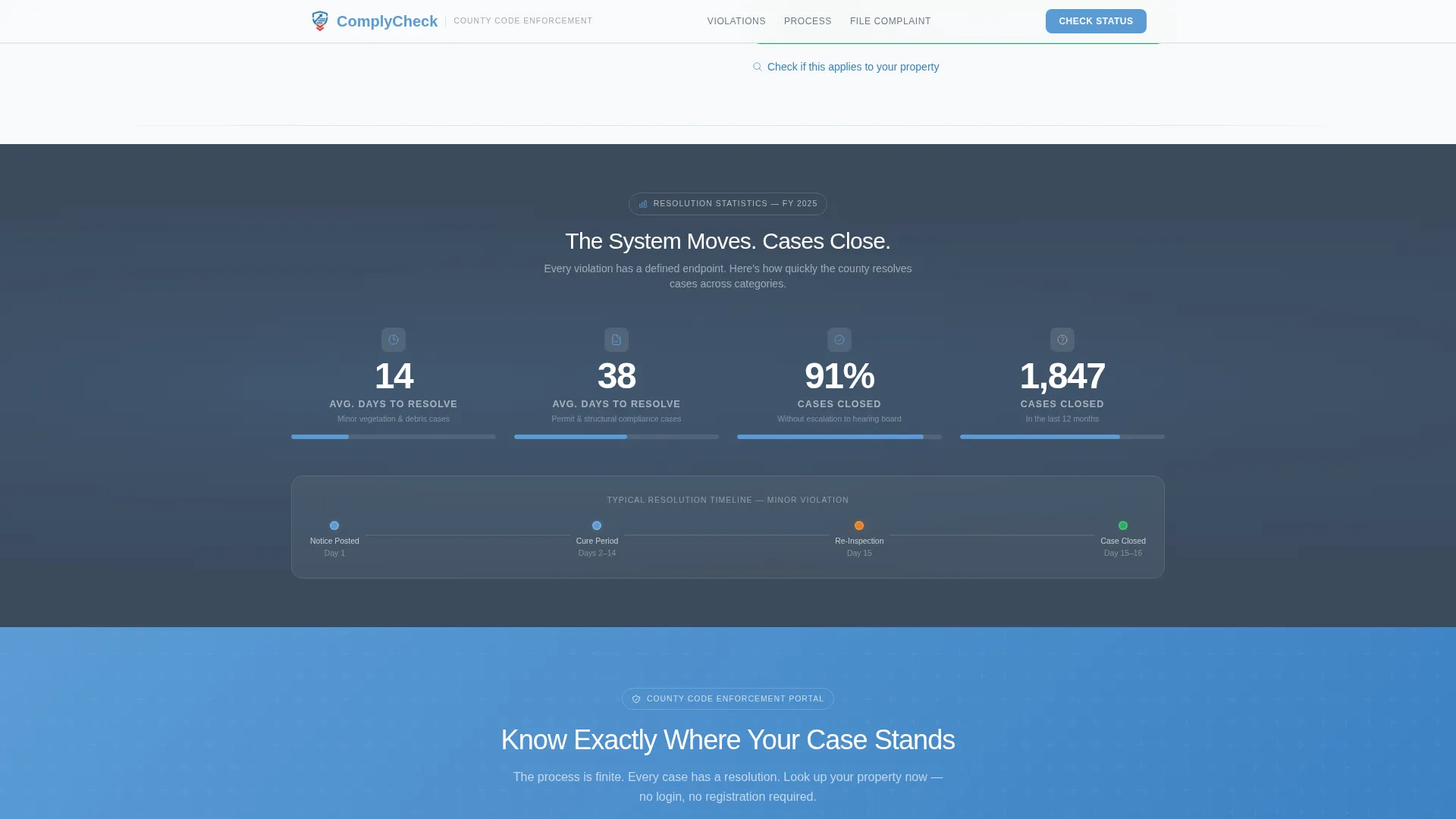Click the 'Day 15' timeline label
Image resolution: width=1456 pixels, height=819 pixels.
point(859,554)
